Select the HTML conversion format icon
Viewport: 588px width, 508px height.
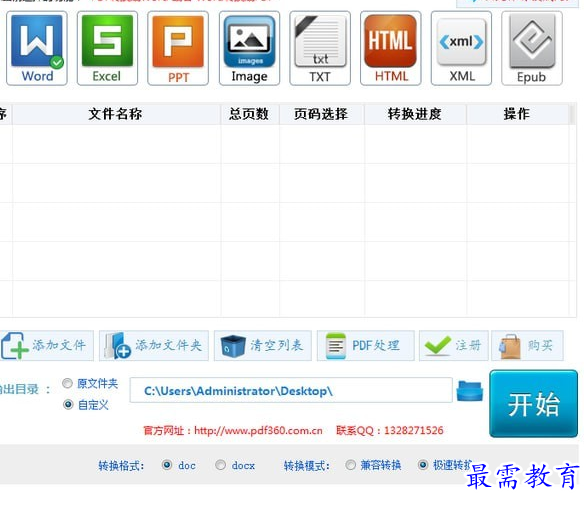pos(391,48)
